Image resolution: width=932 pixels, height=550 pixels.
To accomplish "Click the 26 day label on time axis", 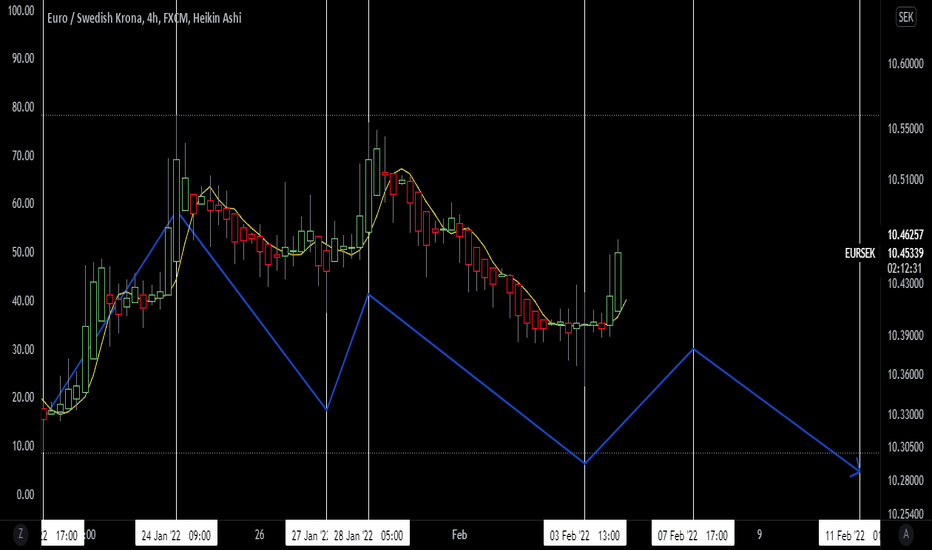I will pos(259,535).
